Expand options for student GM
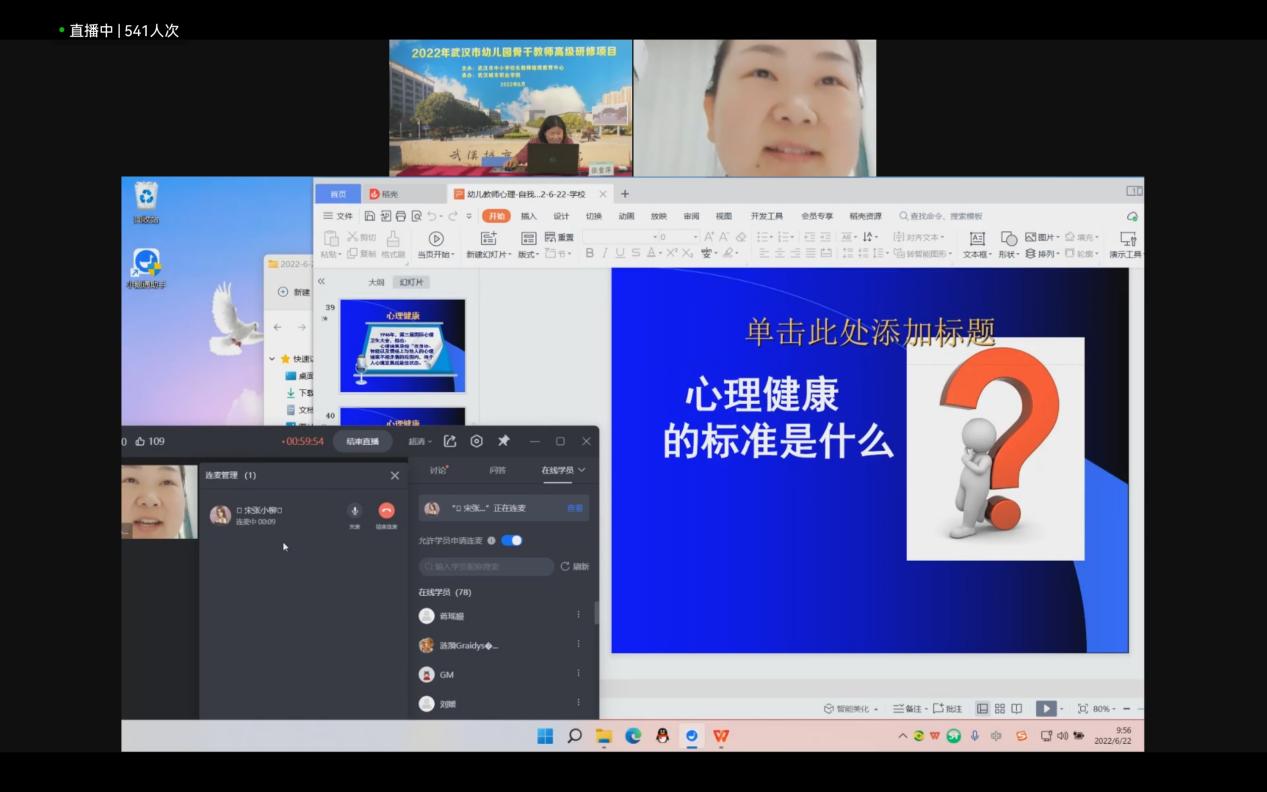 (578, 674)
